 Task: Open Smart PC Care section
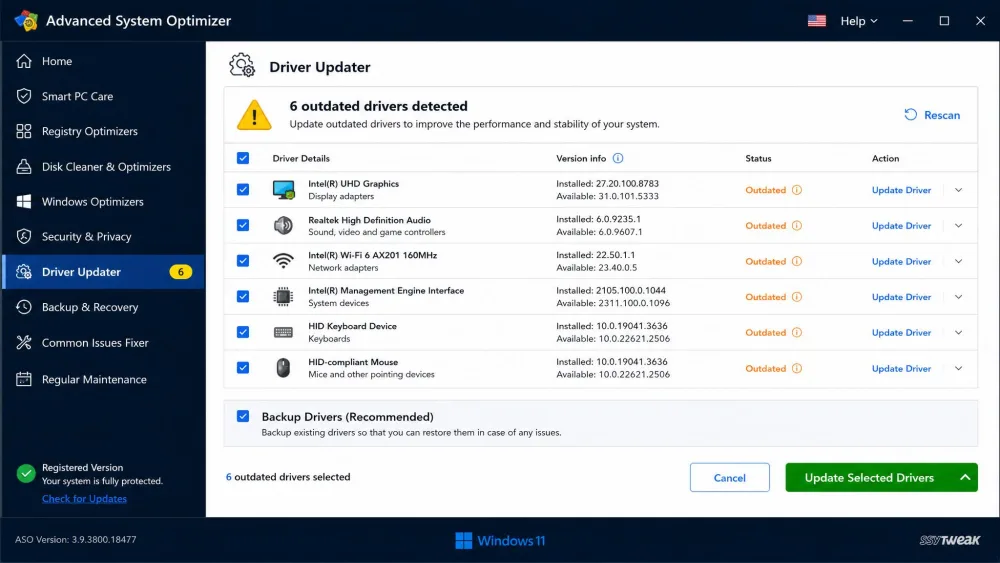point(103,96)
